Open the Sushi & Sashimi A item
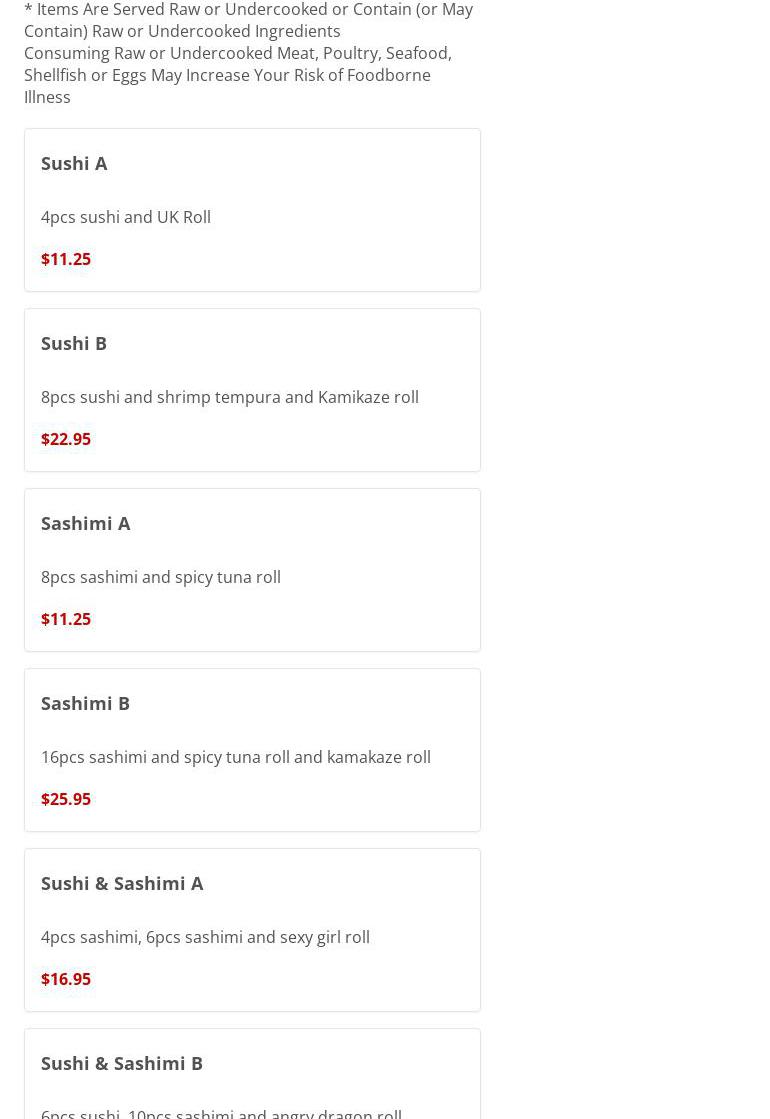Screen dimensions: 770x1119 pos(122,883)
